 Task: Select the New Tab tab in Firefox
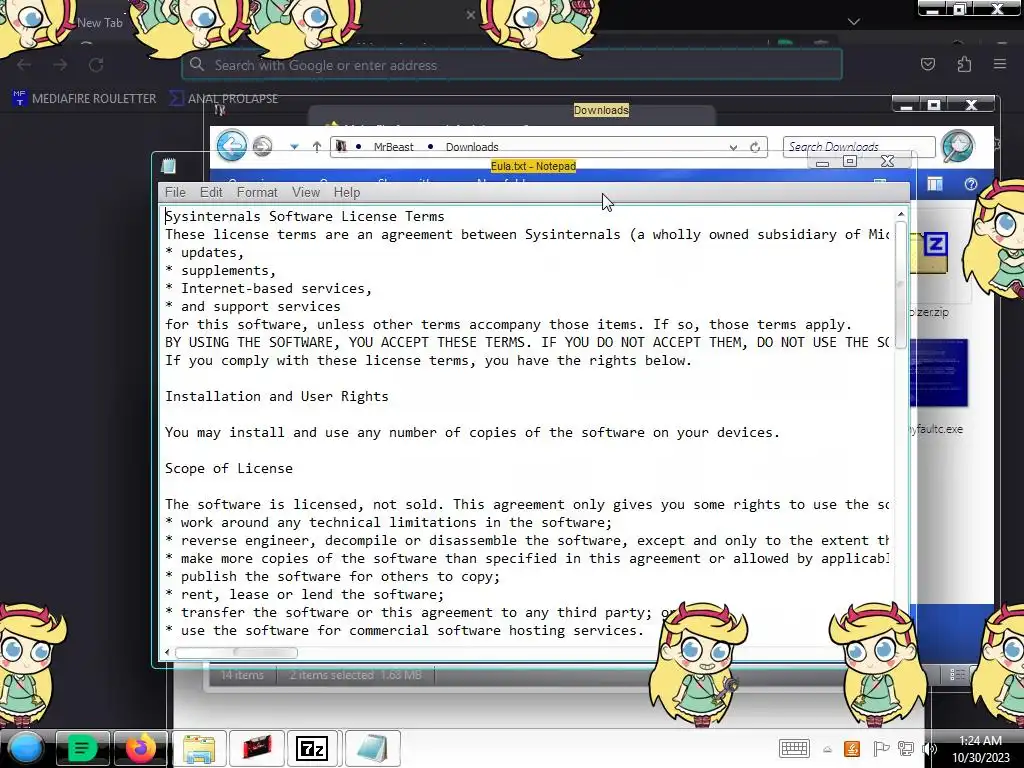(x=99, y=22)
